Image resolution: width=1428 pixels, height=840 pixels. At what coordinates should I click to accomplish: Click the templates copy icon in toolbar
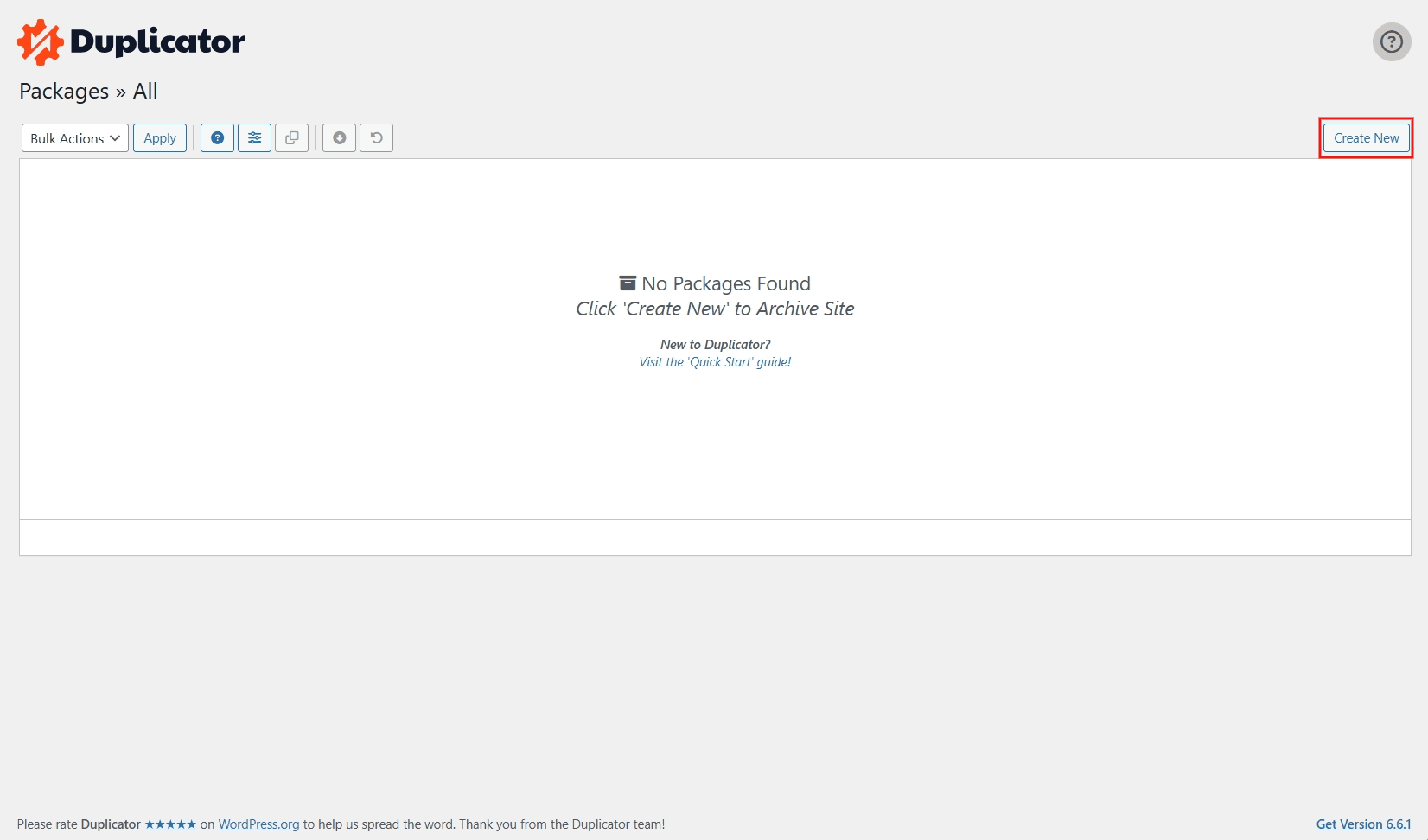[x=291, y=138]
